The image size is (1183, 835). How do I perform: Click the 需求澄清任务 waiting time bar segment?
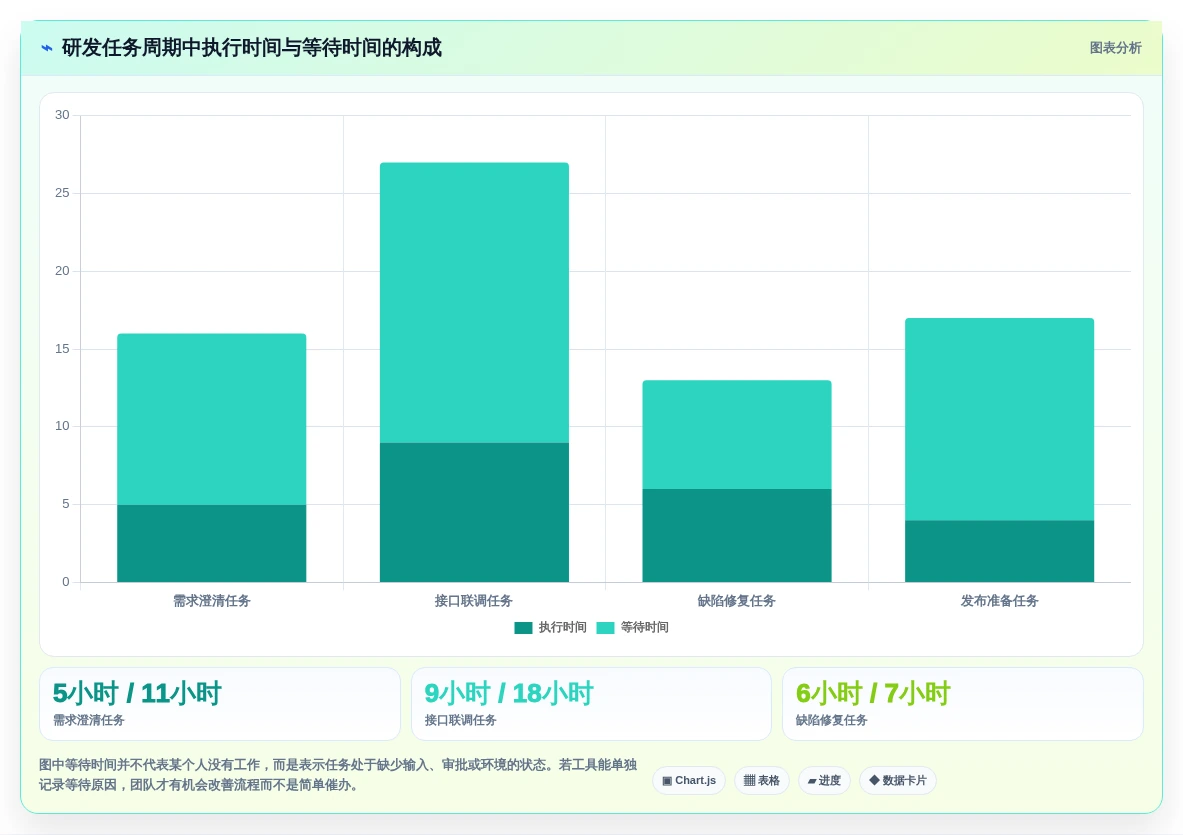211,419
